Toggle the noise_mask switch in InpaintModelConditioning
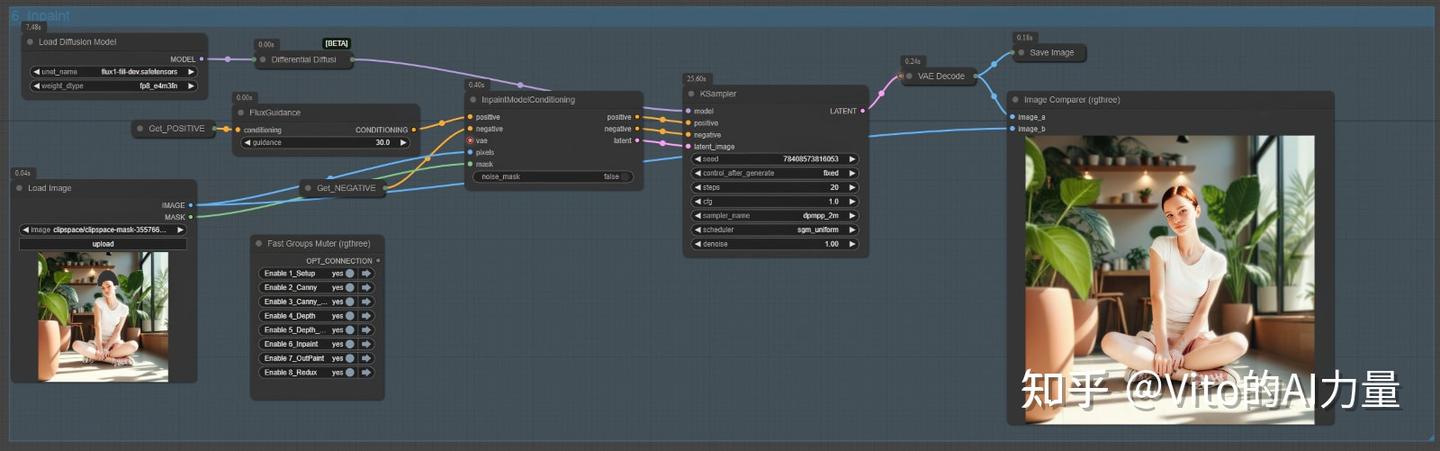 click(625, 177)
